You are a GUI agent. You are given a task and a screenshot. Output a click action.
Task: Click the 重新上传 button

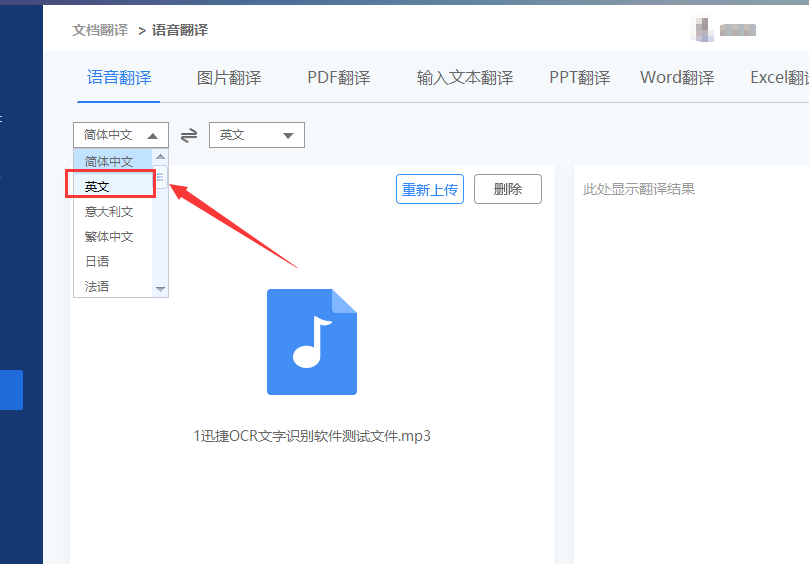(430, 189)
